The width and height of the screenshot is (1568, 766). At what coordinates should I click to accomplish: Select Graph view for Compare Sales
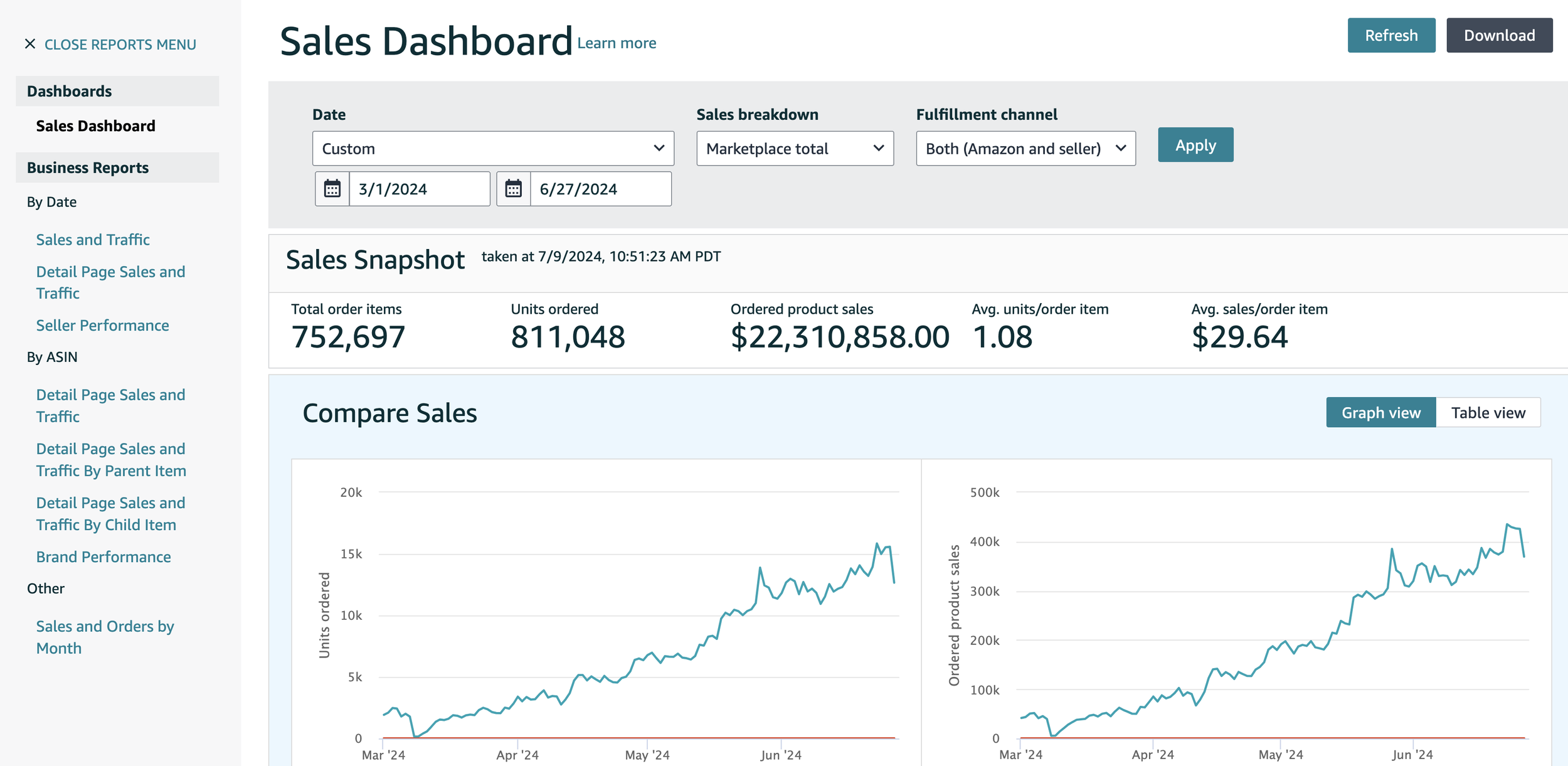[1380, 412]
